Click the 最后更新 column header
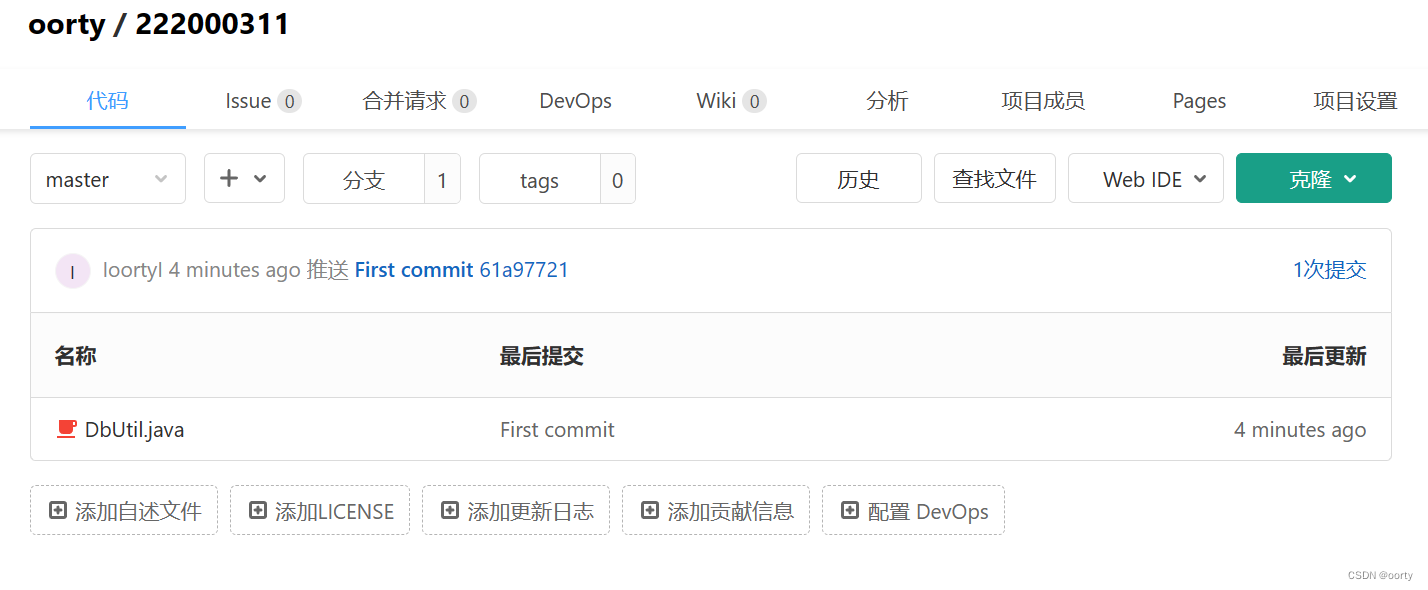Screen dimensions: 1428x590 (1324, 356)
